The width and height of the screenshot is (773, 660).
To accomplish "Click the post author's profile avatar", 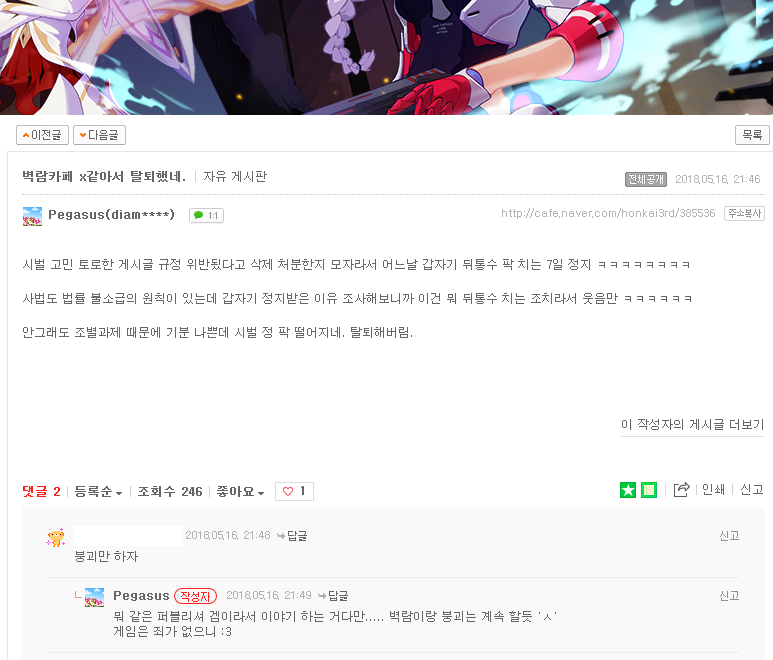I will (x=33, y=216).
